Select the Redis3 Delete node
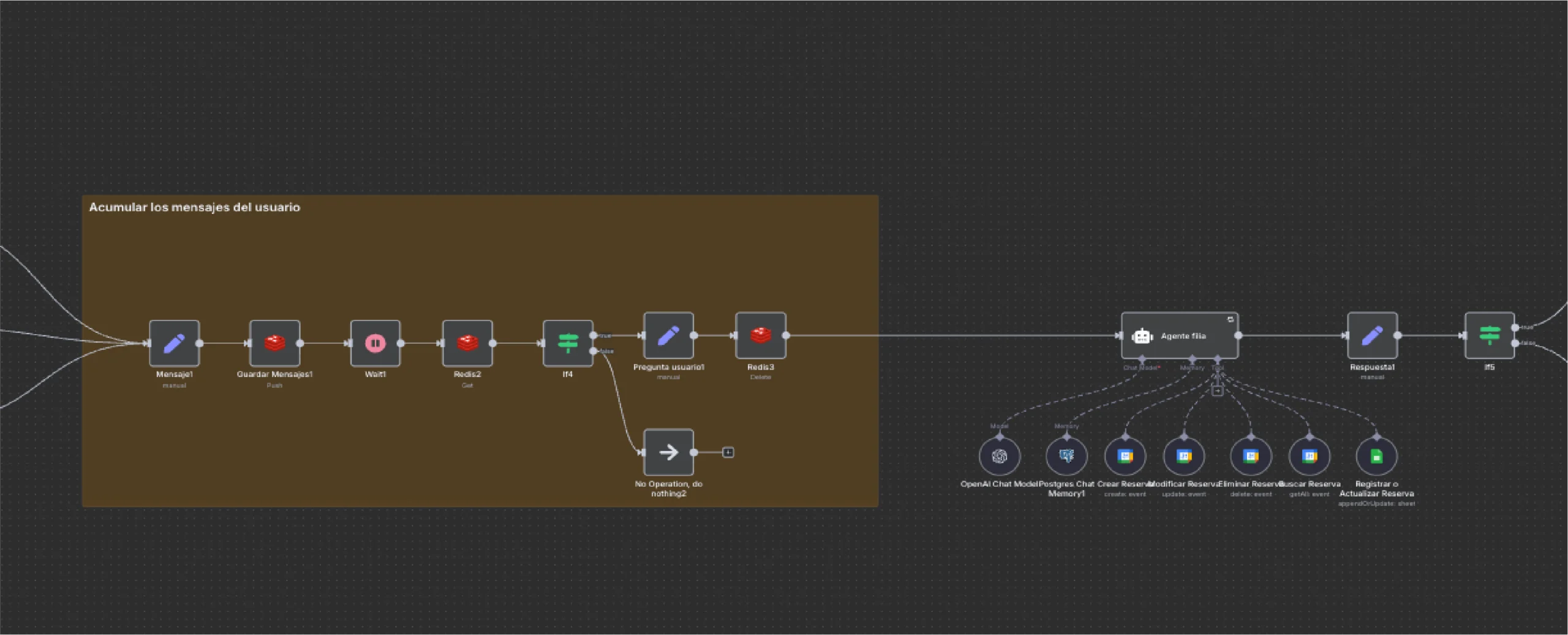 pyautogui.click(x=760, y=335)
